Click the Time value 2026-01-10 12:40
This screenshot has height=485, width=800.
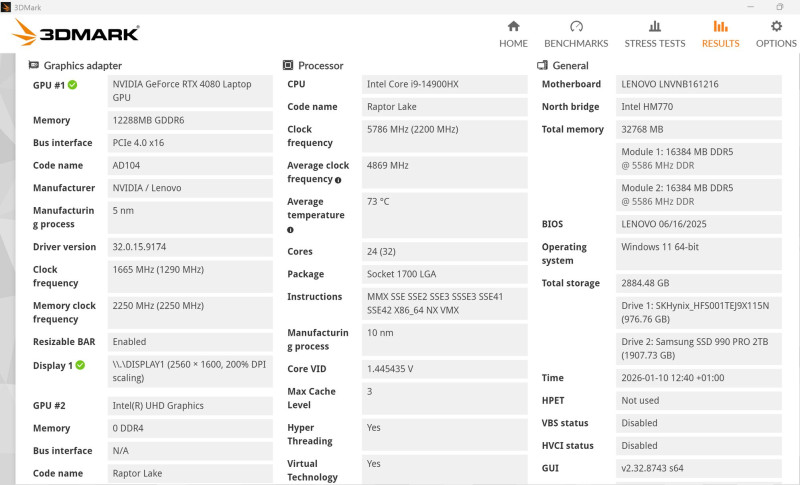[698, 378]
